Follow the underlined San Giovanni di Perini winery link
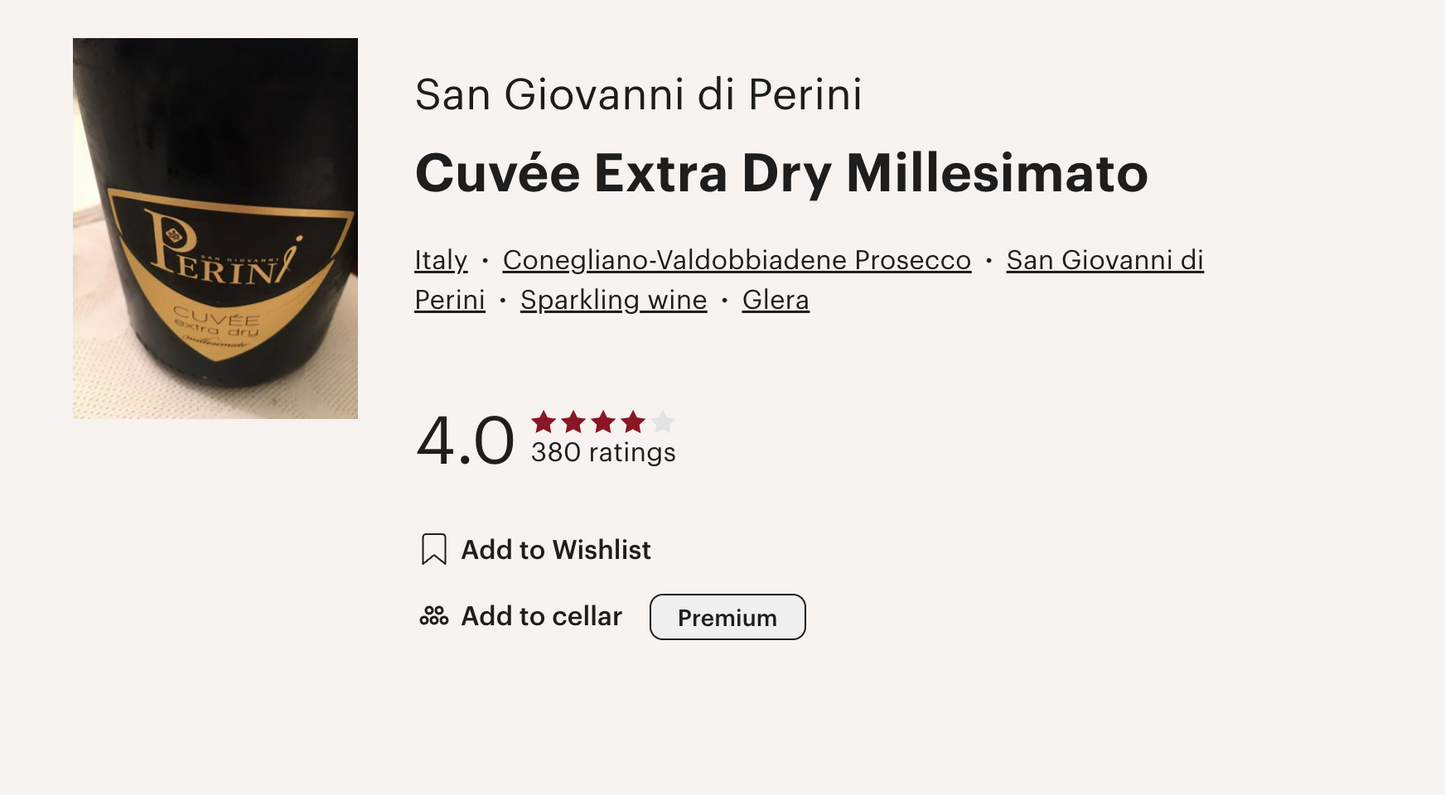Image resolution: width=1445 pixels, height=795 pixels. click(x=1104, y=260)
